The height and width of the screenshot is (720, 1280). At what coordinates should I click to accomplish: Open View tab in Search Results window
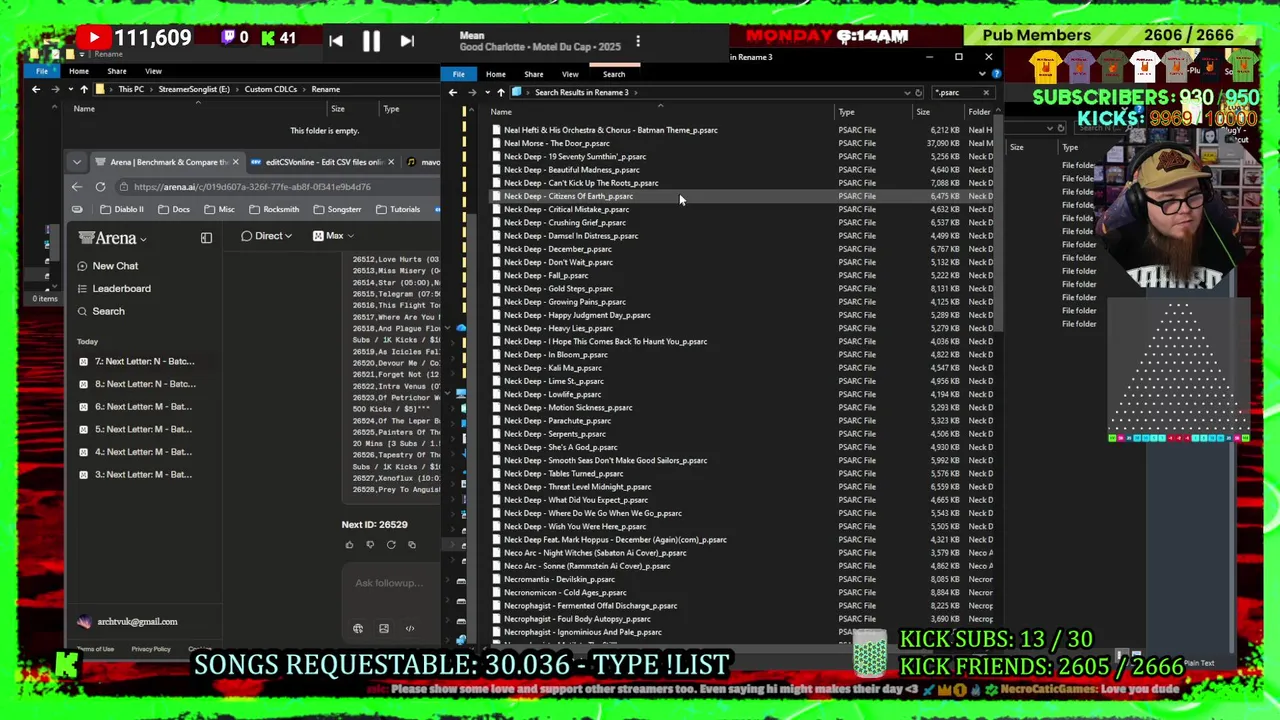coord(570,74)
